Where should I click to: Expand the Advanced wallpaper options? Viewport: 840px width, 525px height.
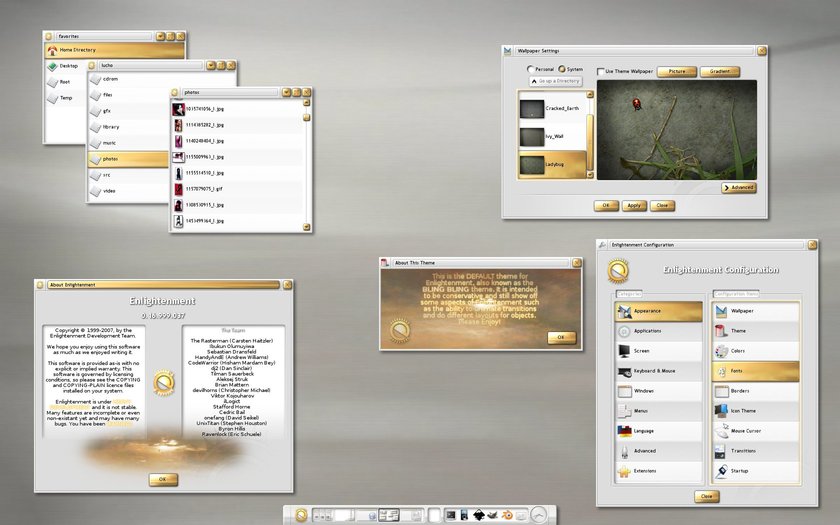(739, 188)
